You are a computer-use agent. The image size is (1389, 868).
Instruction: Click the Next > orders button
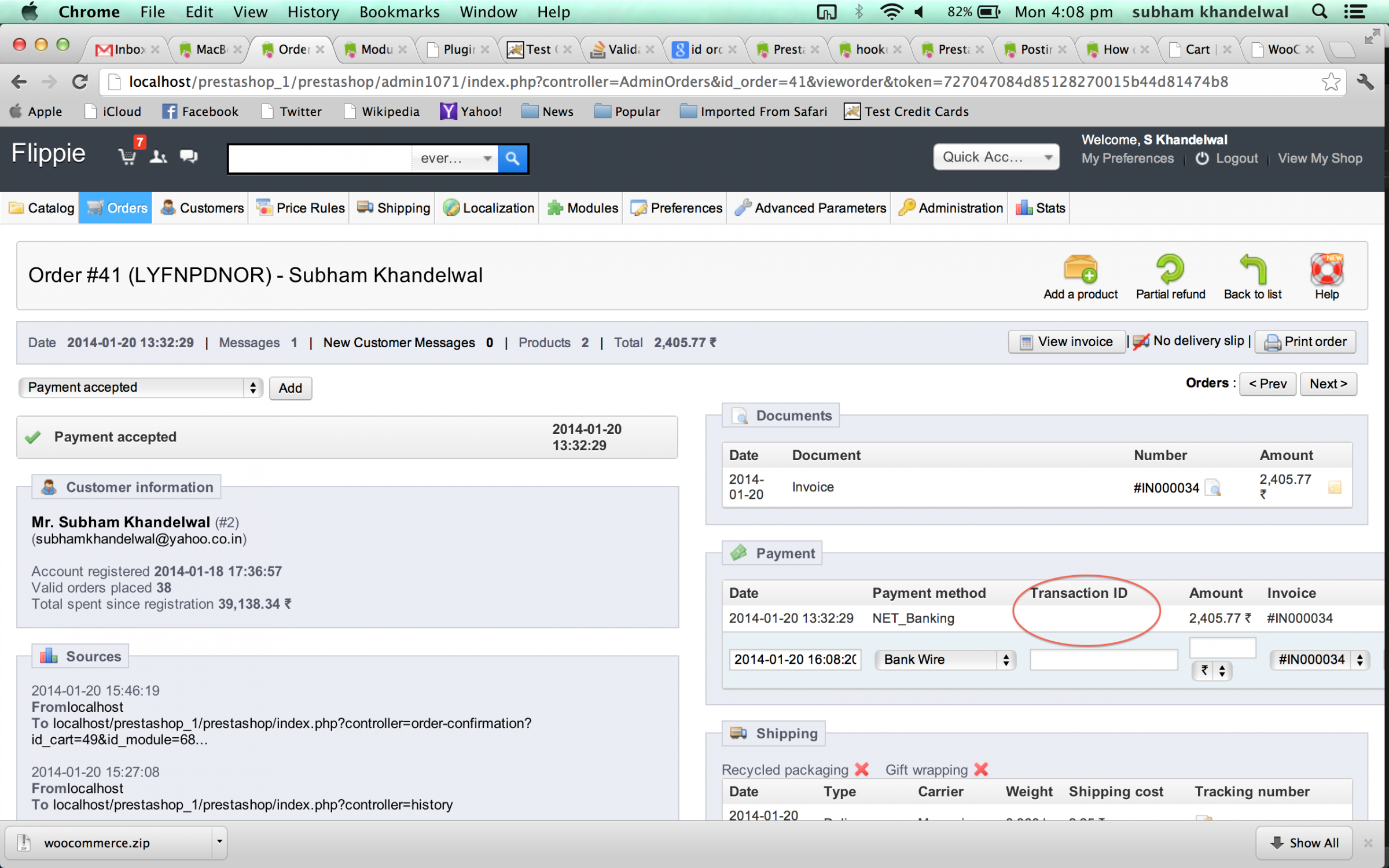tap(1328, 384)
